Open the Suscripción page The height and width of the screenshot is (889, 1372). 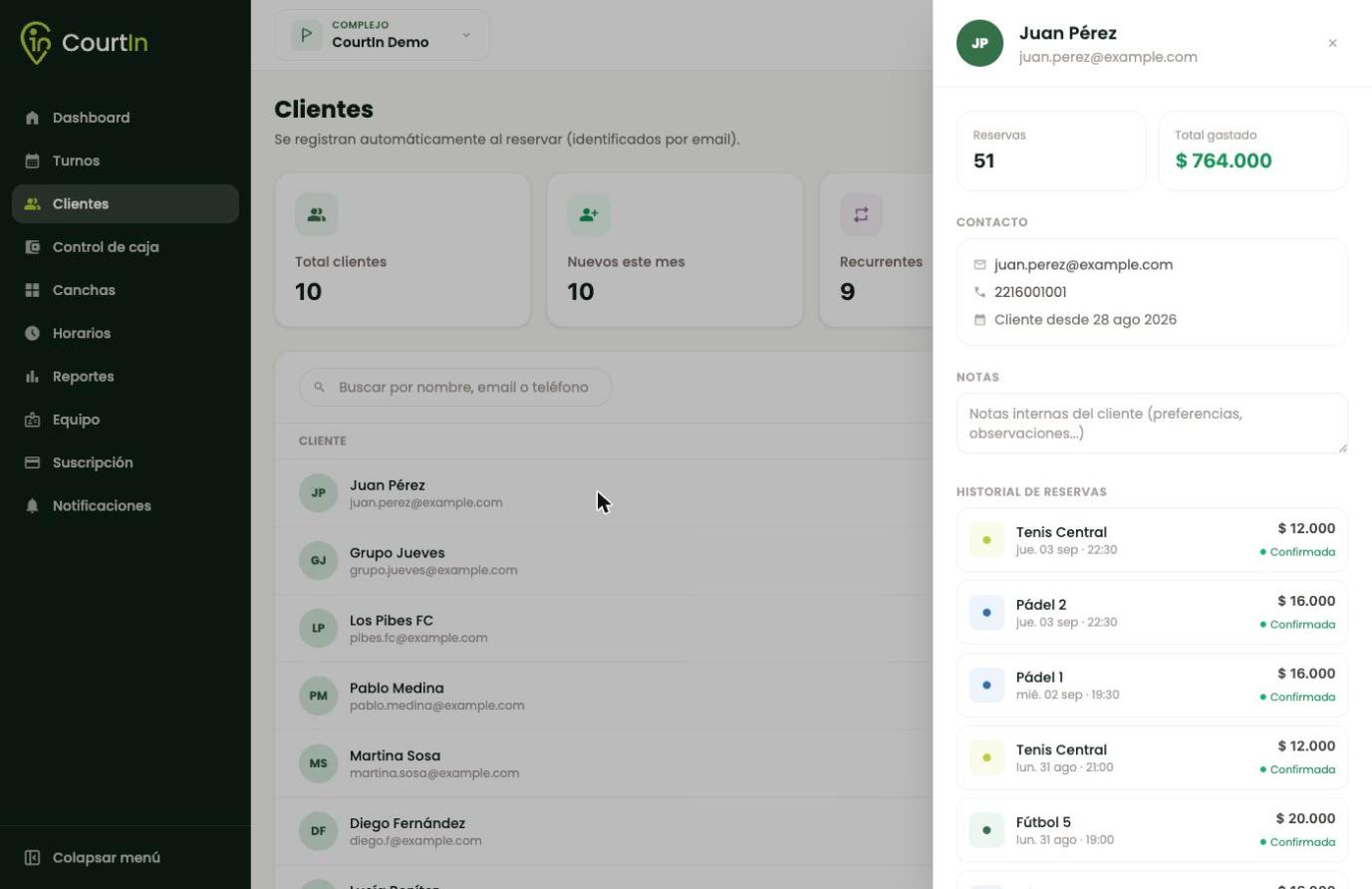(126, 462)
